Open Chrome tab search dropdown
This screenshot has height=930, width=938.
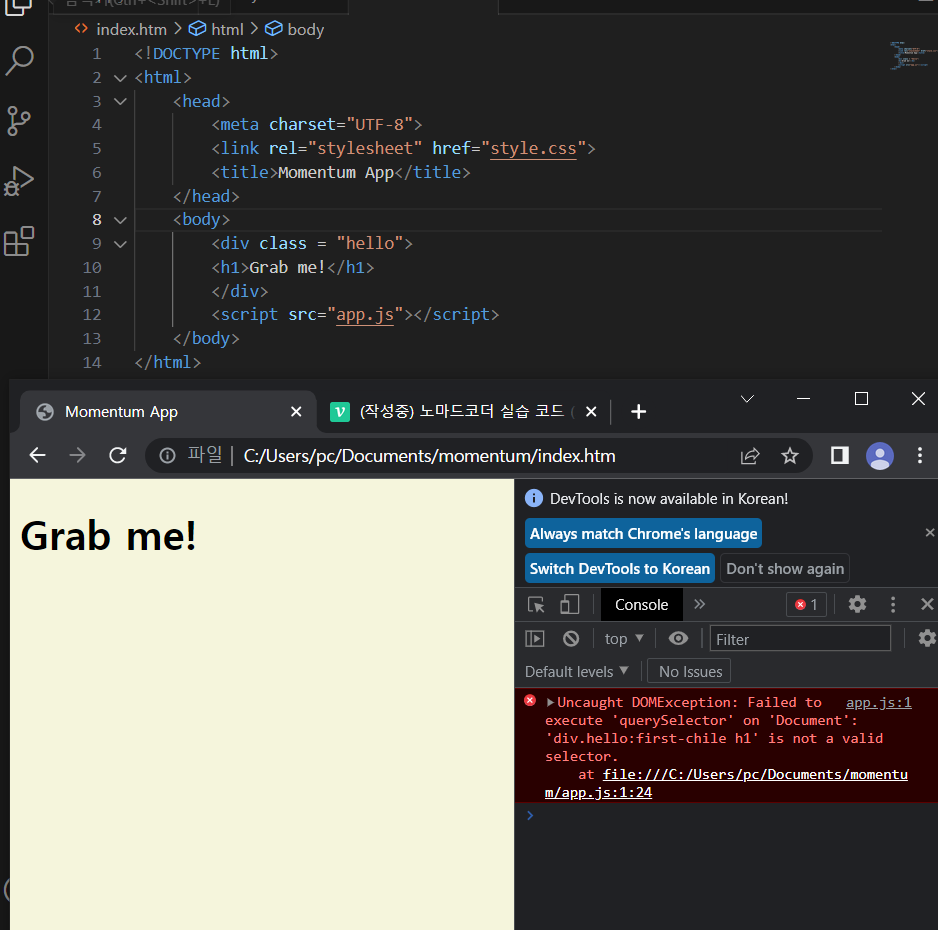coord(747,399)
